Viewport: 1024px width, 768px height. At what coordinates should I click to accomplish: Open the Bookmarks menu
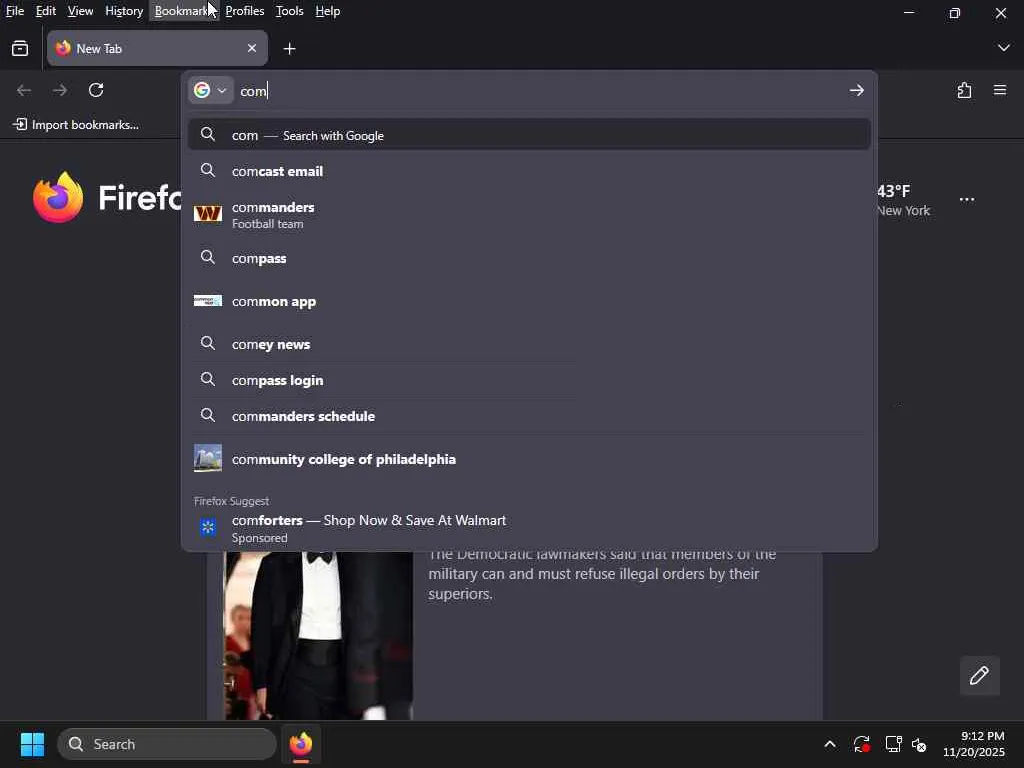tap(184, 11)
